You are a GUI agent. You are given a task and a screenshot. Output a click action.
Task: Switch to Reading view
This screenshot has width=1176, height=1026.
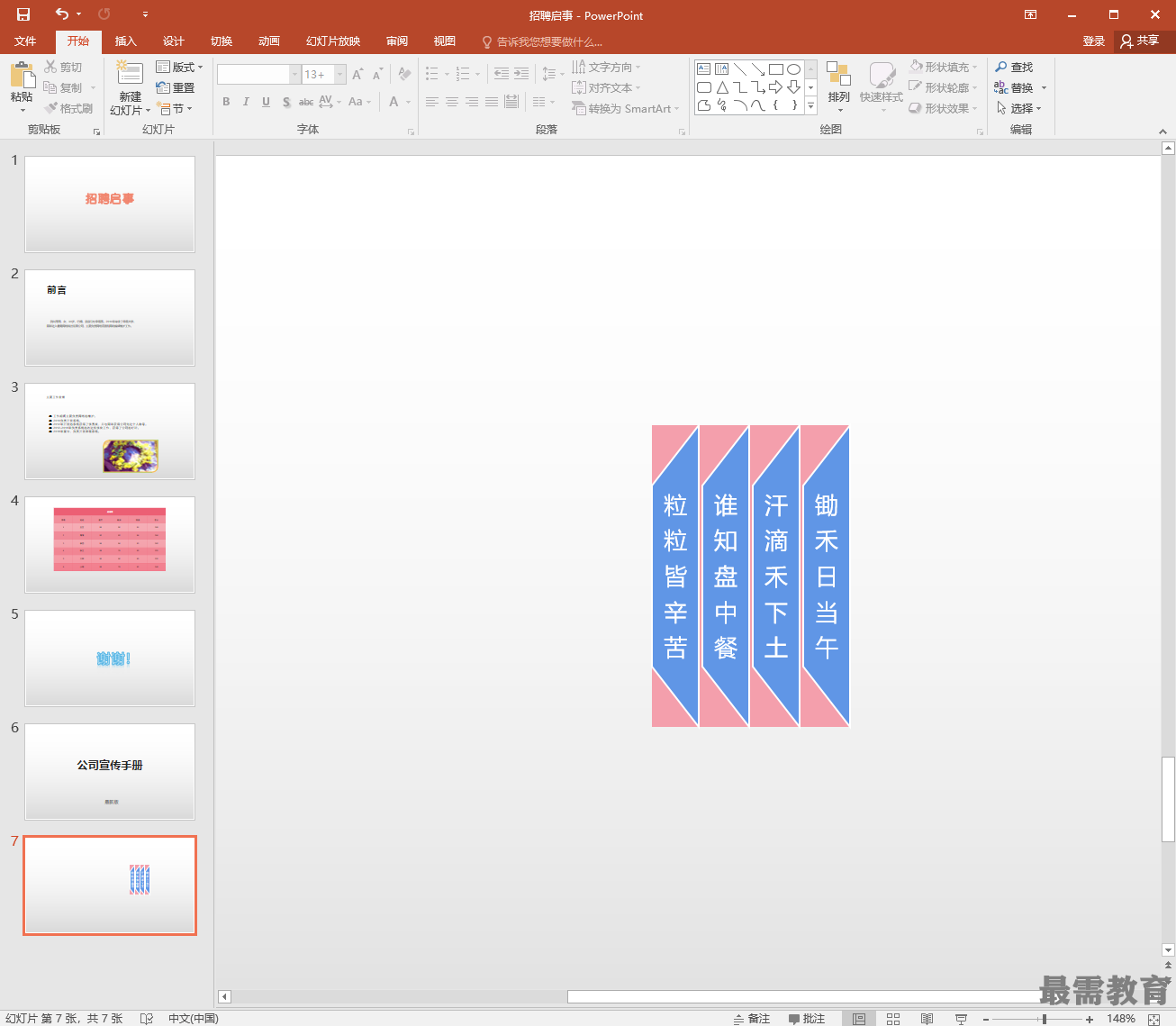(927, 1019)
